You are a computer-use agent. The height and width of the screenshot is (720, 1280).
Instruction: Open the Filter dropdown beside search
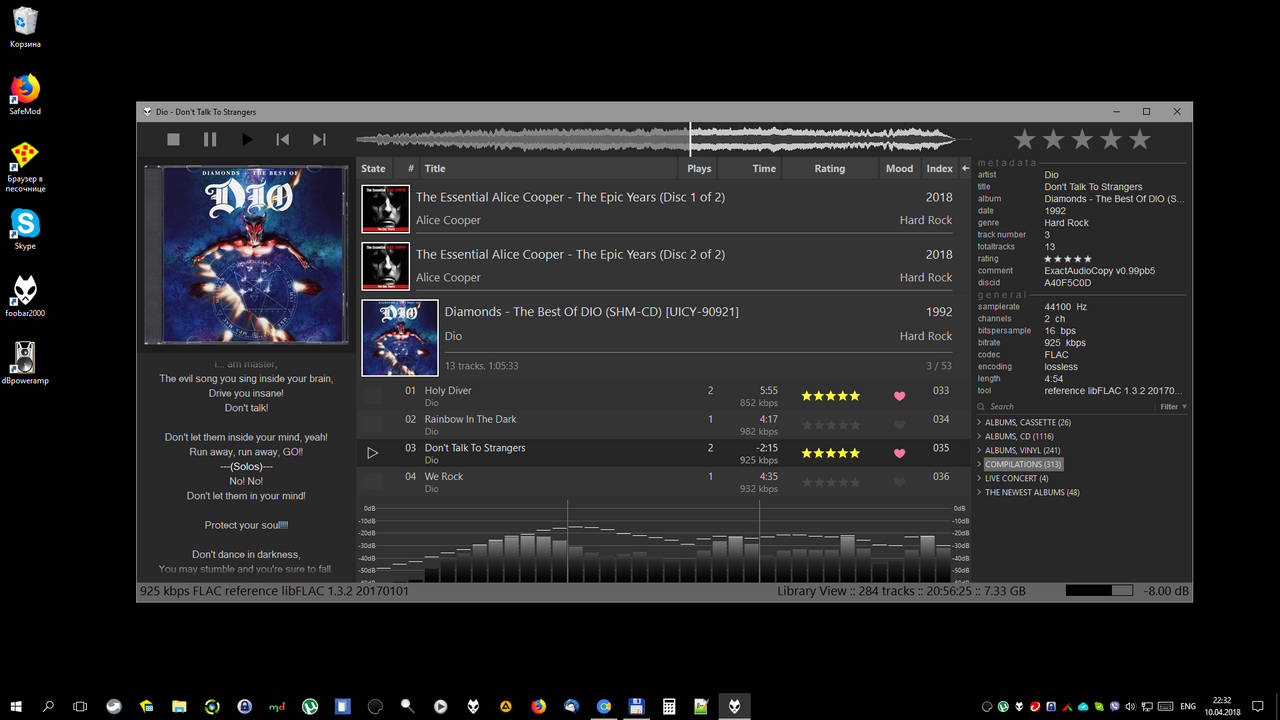(1173, 407)
